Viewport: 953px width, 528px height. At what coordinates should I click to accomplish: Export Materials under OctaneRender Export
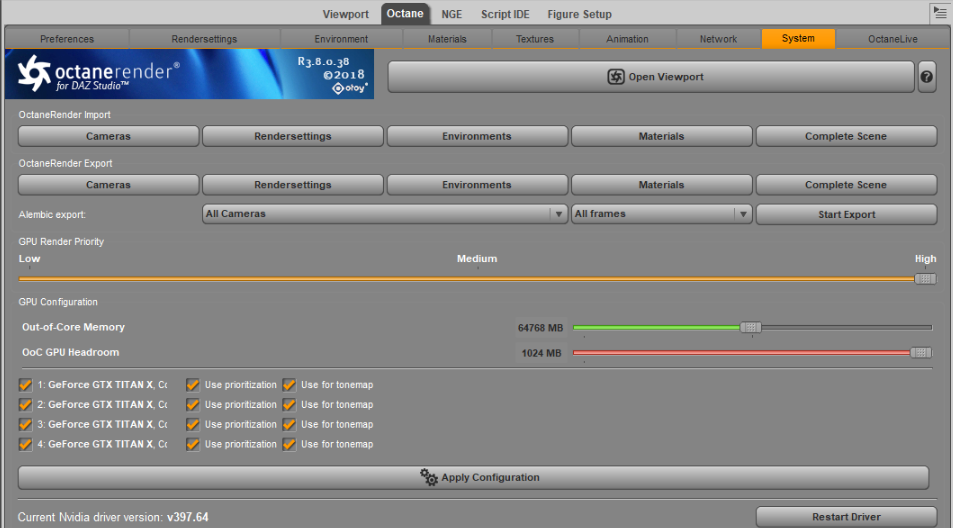661,185
